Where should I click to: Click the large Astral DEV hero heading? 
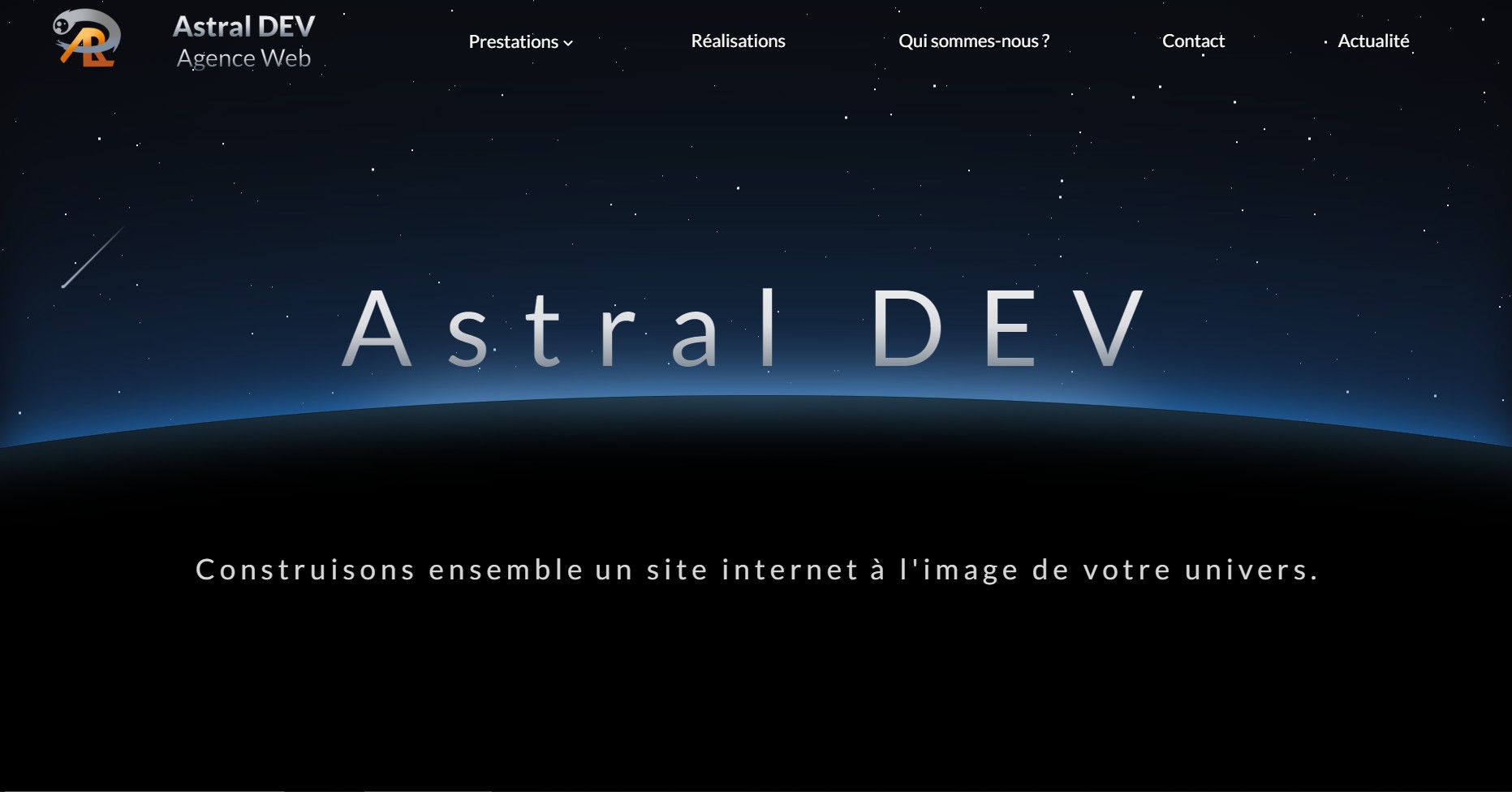click(744, 329)
